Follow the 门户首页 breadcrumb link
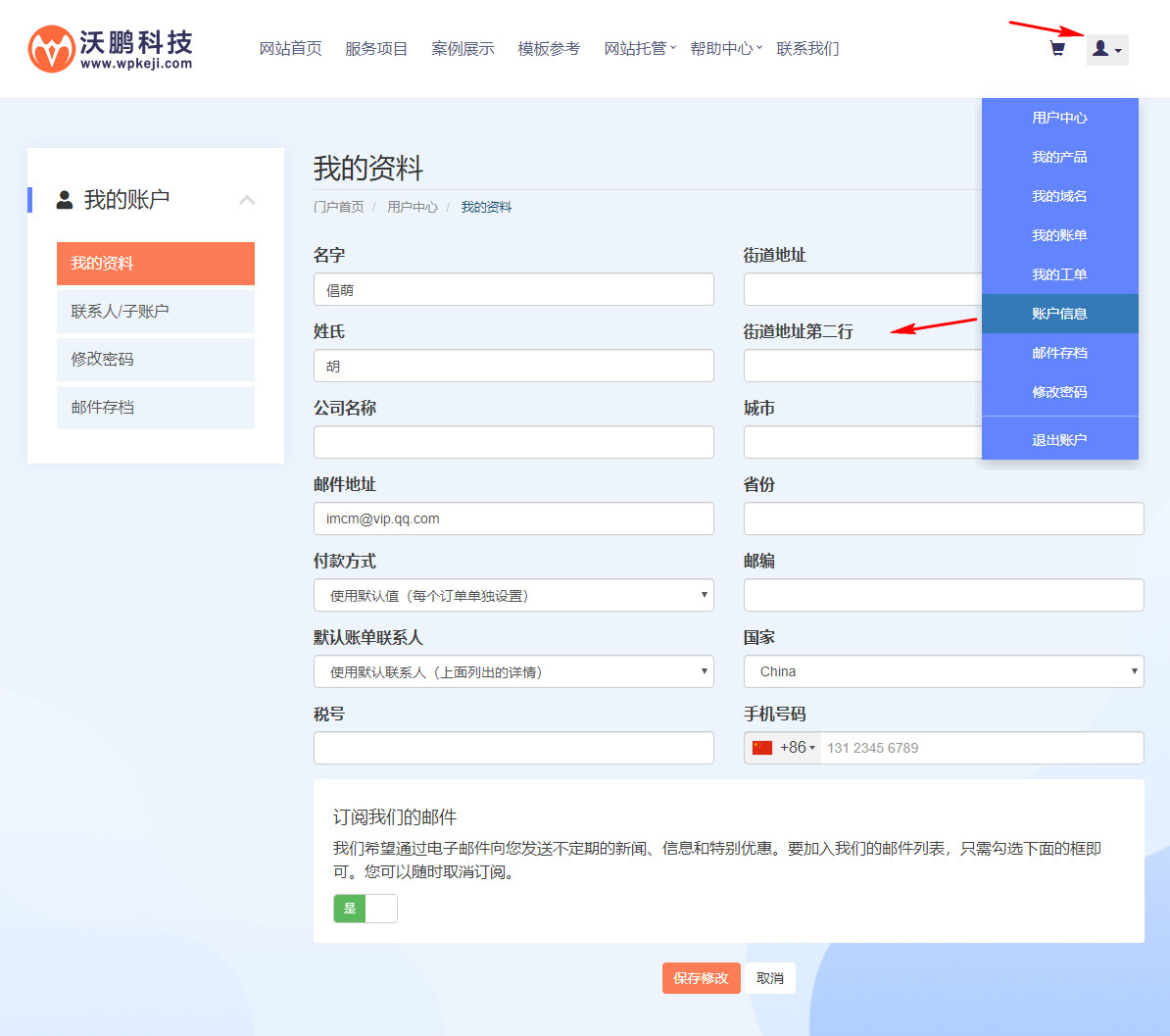 click(x=339, y=207)
